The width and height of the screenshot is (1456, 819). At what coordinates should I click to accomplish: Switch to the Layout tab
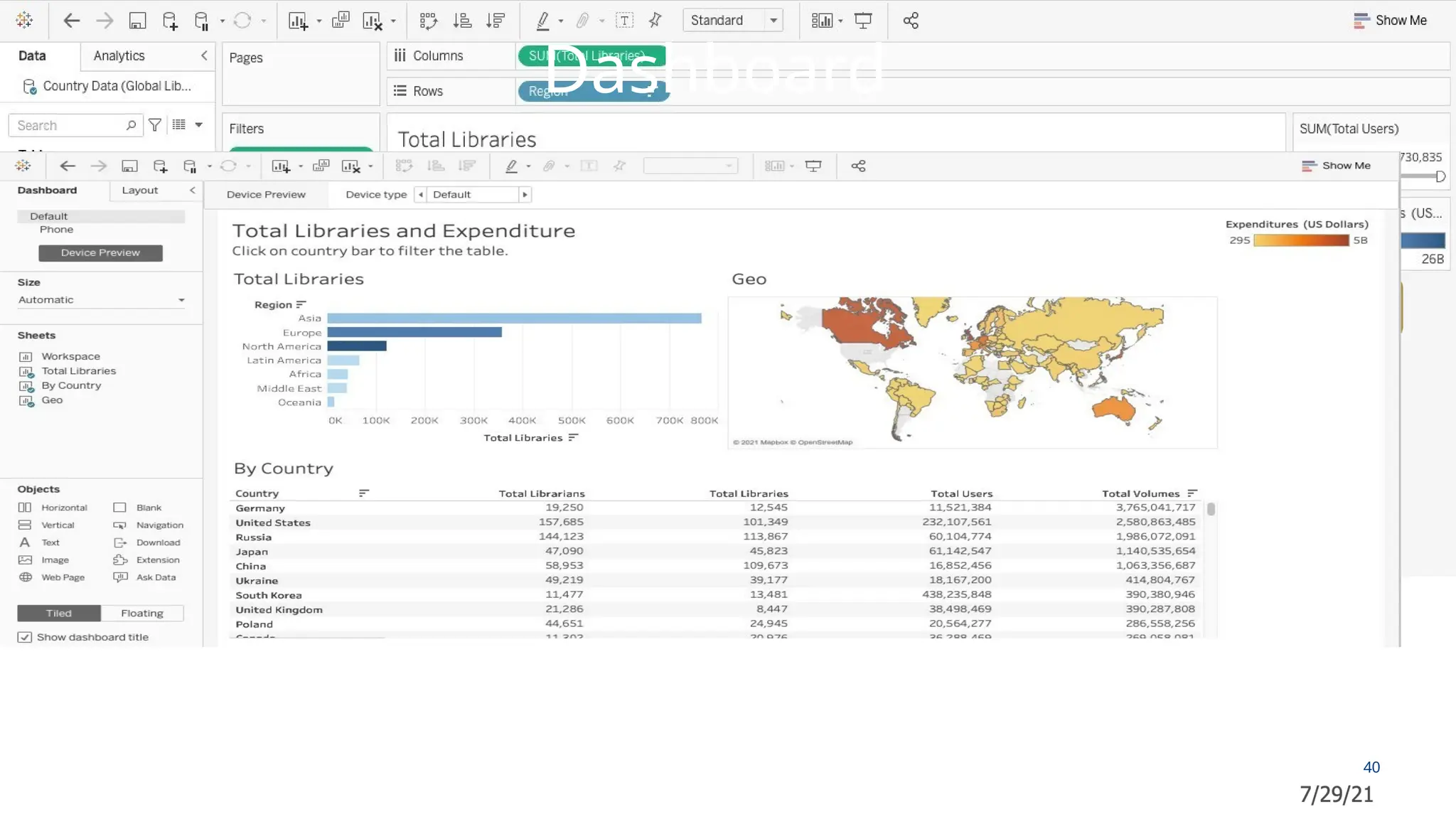point(139,191)
